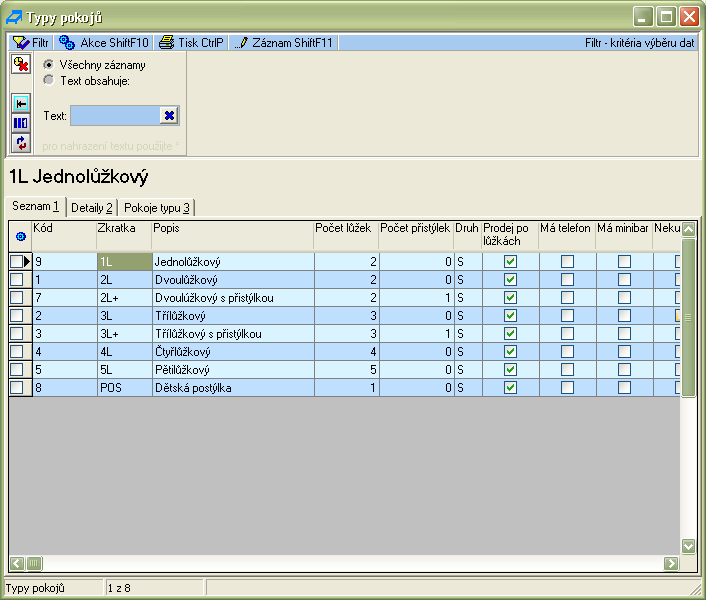Close the Typy pokojů window

689,17
